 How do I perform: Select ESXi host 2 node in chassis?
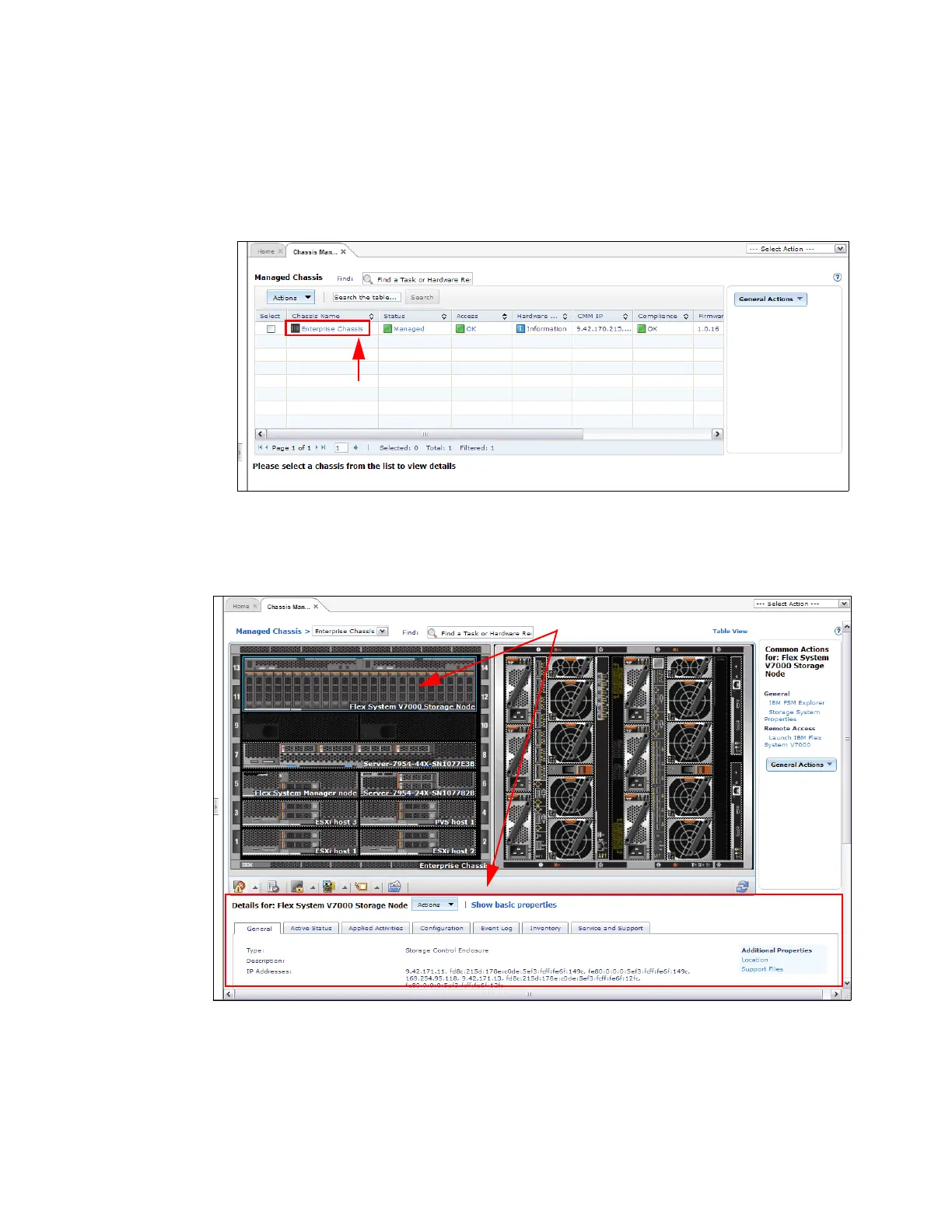coord(418,842)
